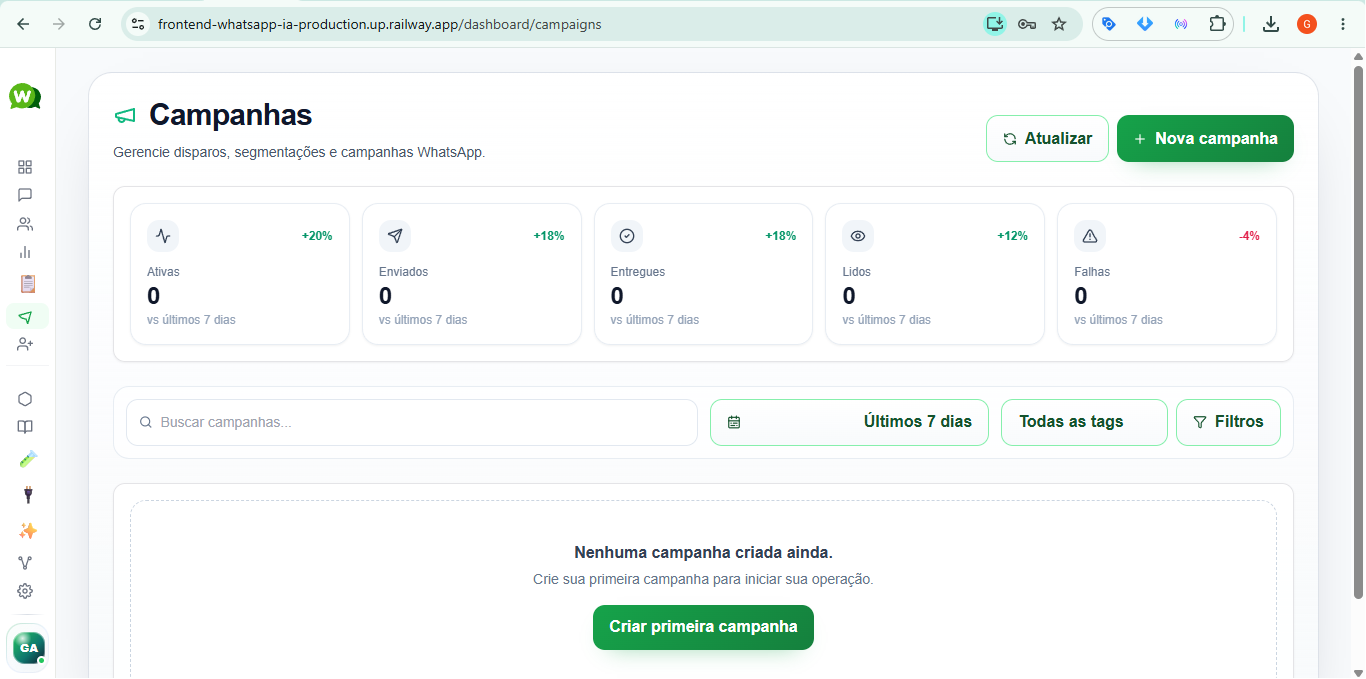Viewport: 1366px width, 679px height.
Task: Go back with the browser back arrow
Action: point(23,24)
